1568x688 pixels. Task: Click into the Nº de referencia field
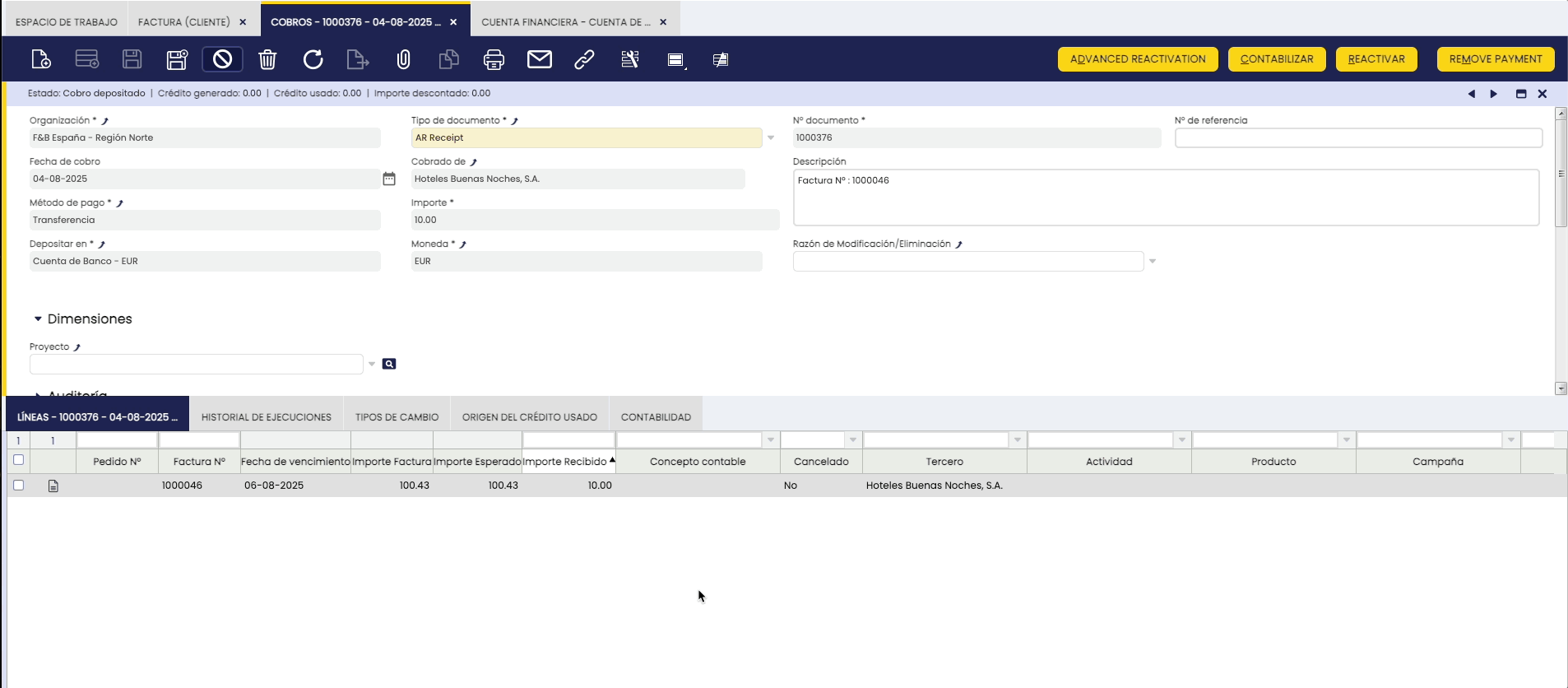[1357, 138]
